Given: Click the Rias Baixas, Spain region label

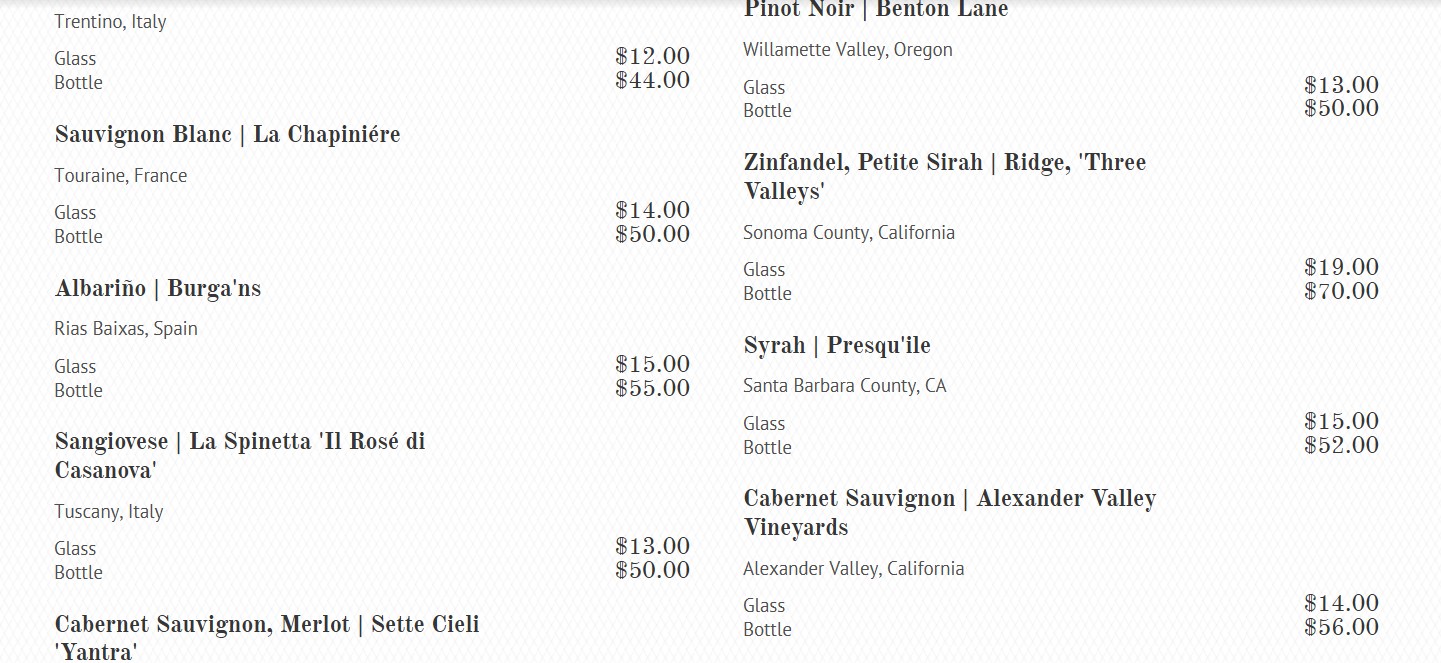Looking at the screenshot, I should pos(126,329).
